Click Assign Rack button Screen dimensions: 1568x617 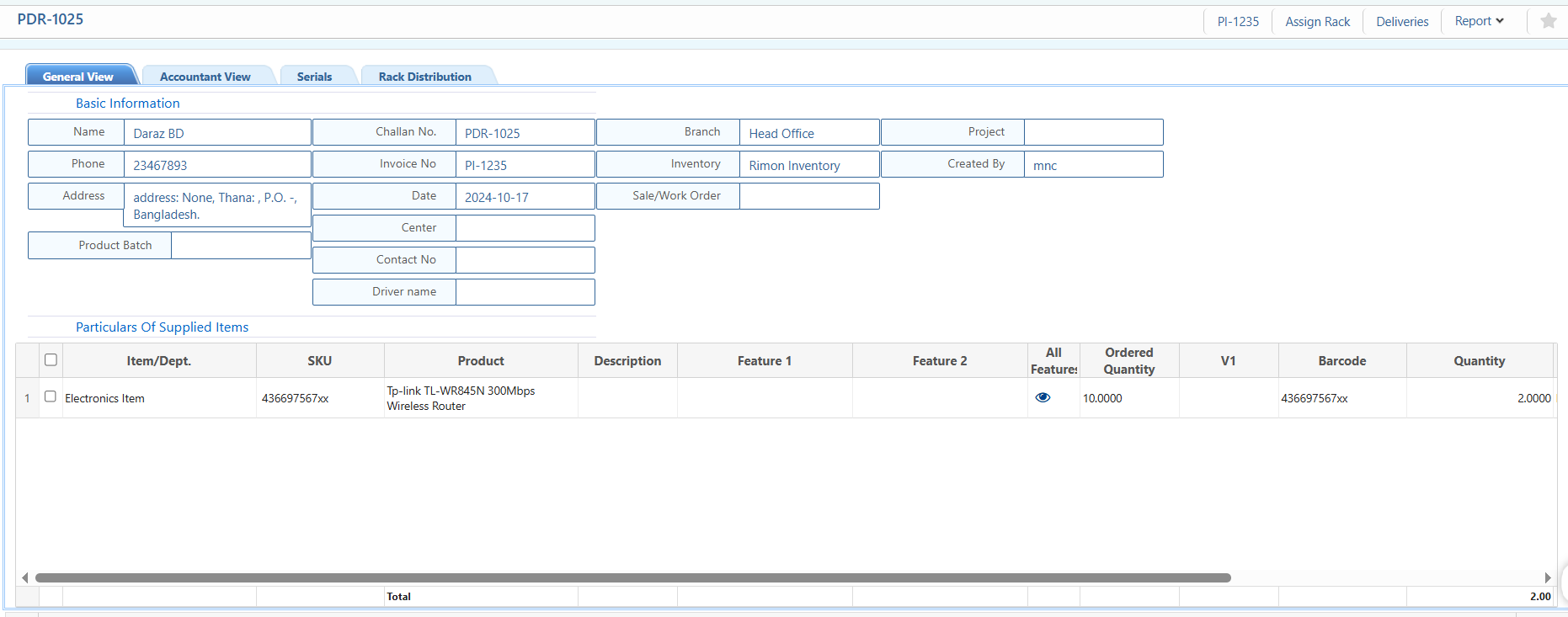pos(1317,22)
